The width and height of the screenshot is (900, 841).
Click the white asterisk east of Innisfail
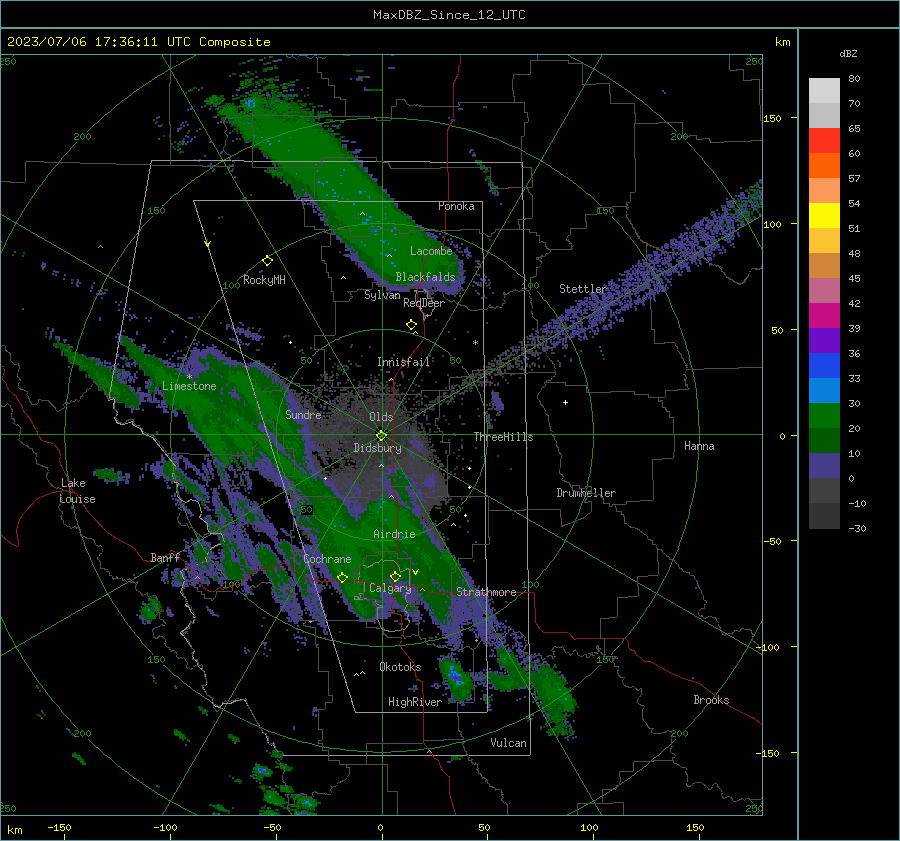[475, 343]
